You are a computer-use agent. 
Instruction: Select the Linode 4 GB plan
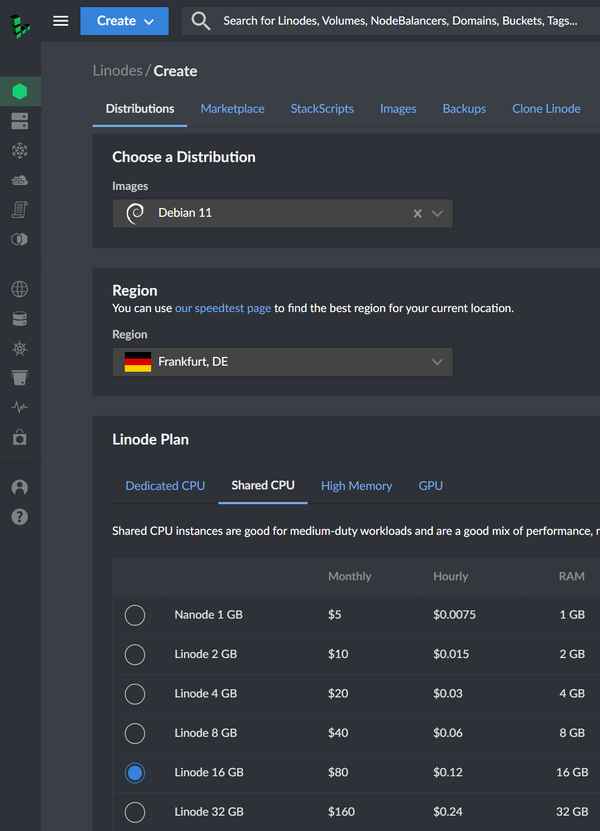pos(135,694)
